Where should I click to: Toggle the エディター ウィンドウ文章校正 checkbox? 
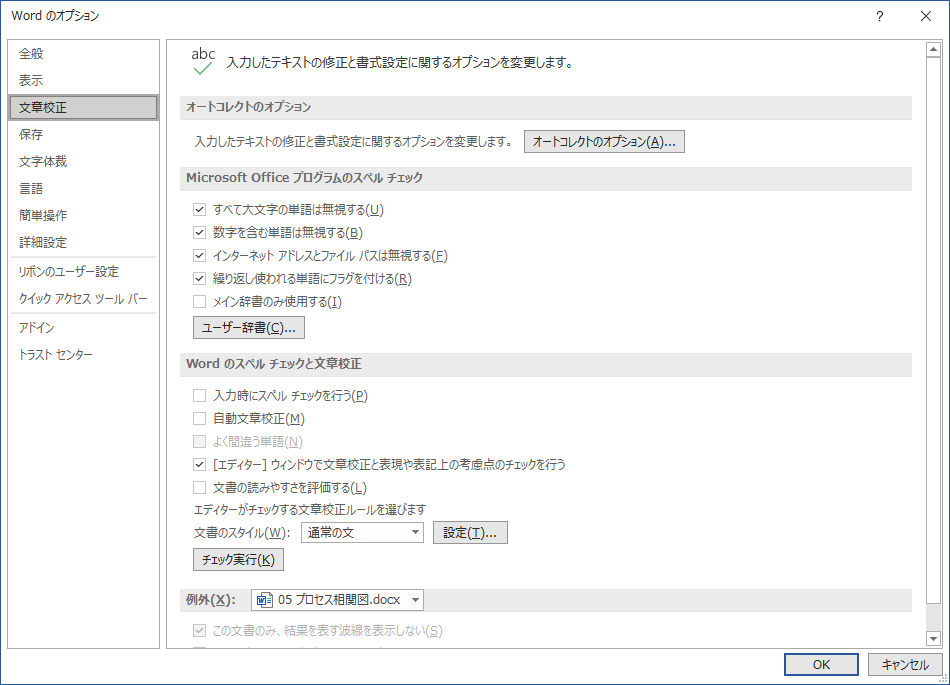(199, 465)
